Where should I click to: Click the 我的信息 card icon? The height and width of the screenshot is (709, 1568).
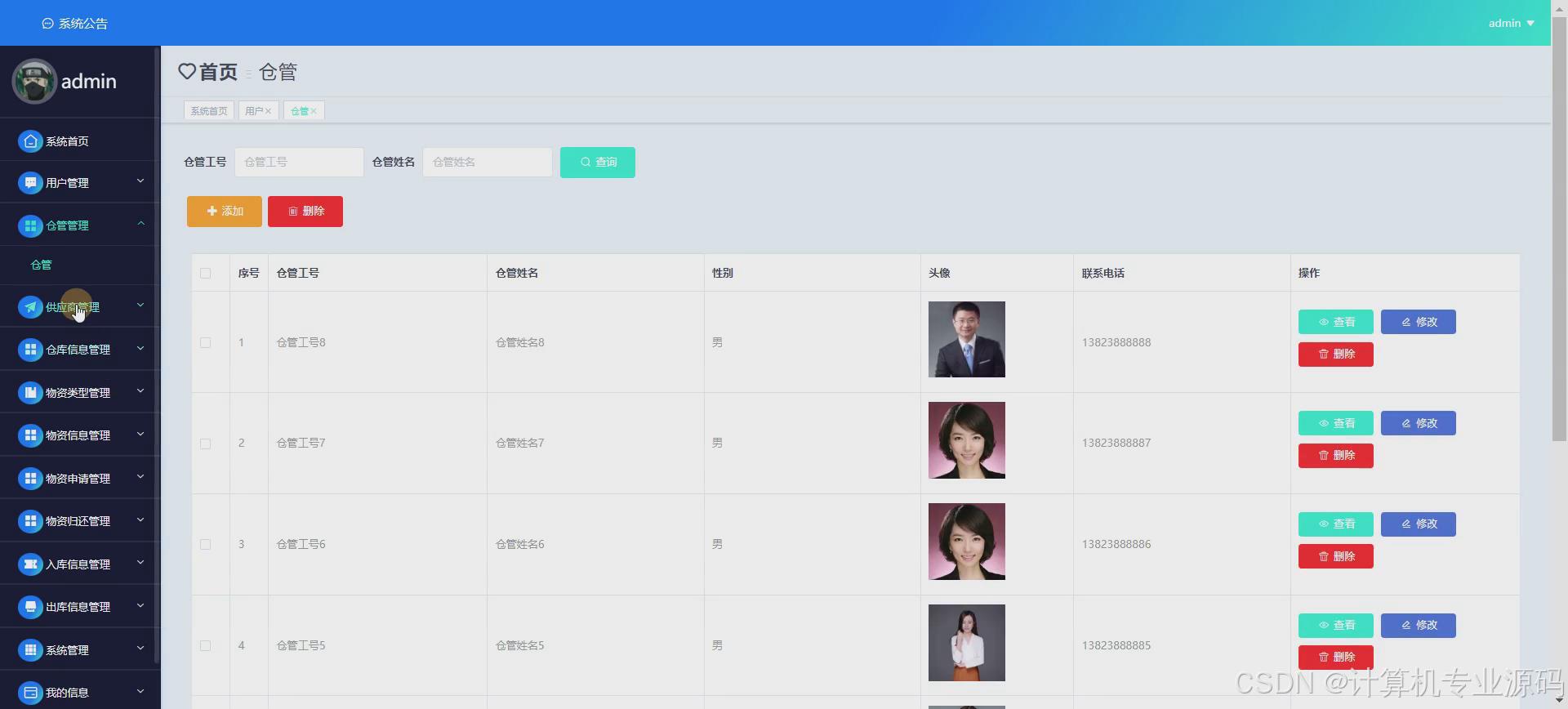[30, 693]
